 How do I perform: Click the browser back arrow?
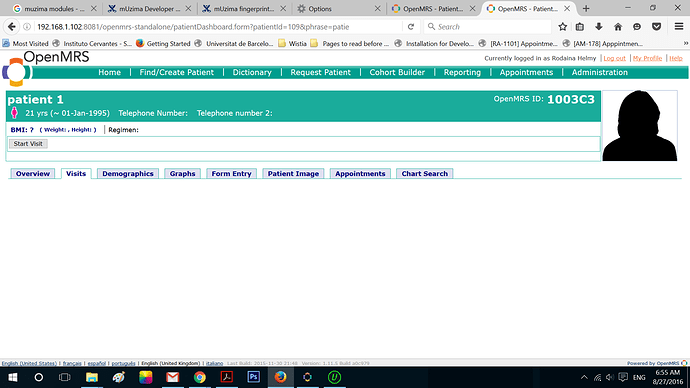pyautogui.click(x=11, y=27)
